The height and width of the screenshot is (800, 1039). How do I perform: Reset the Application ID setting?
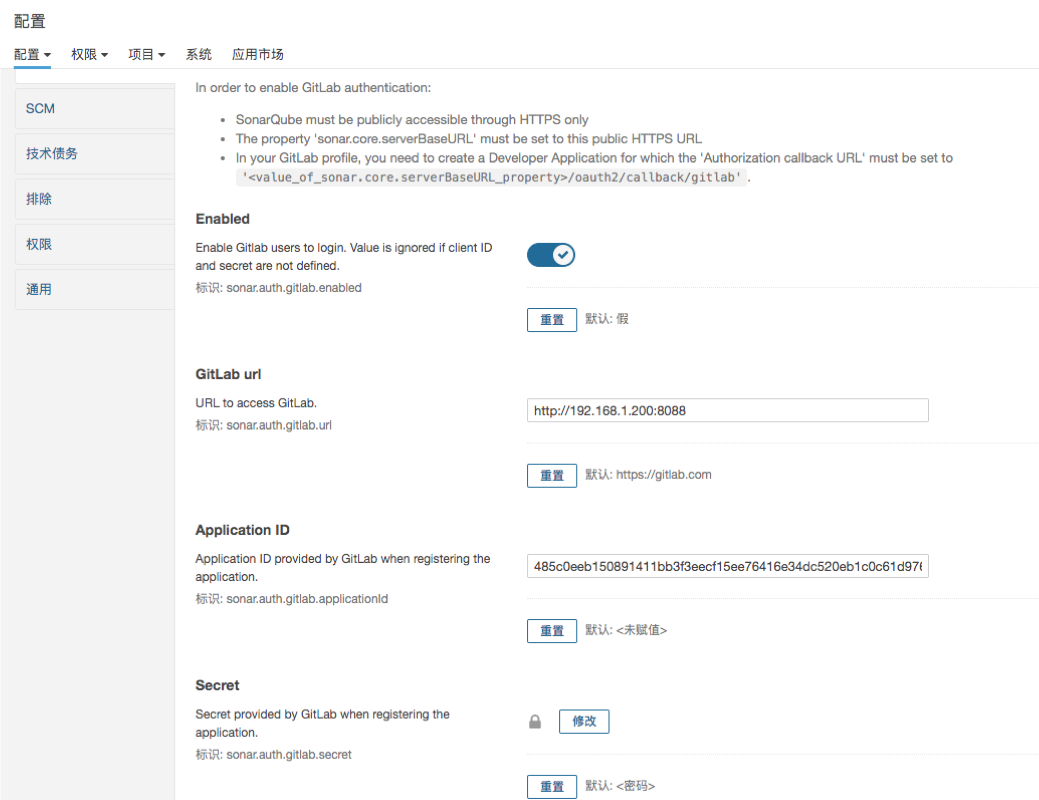click(x=551, y=631)
